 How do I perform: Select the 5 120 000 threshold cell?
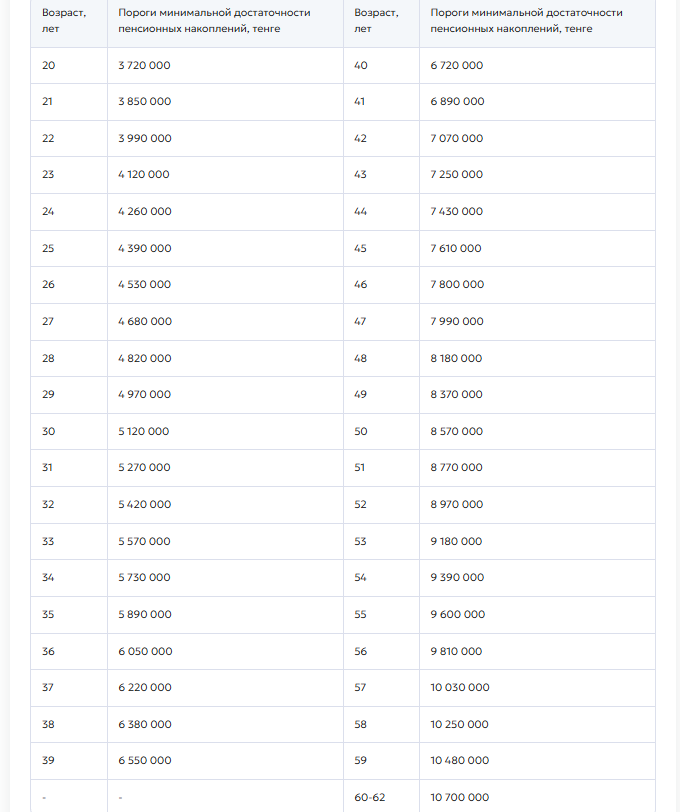click(x=144, y=431)
